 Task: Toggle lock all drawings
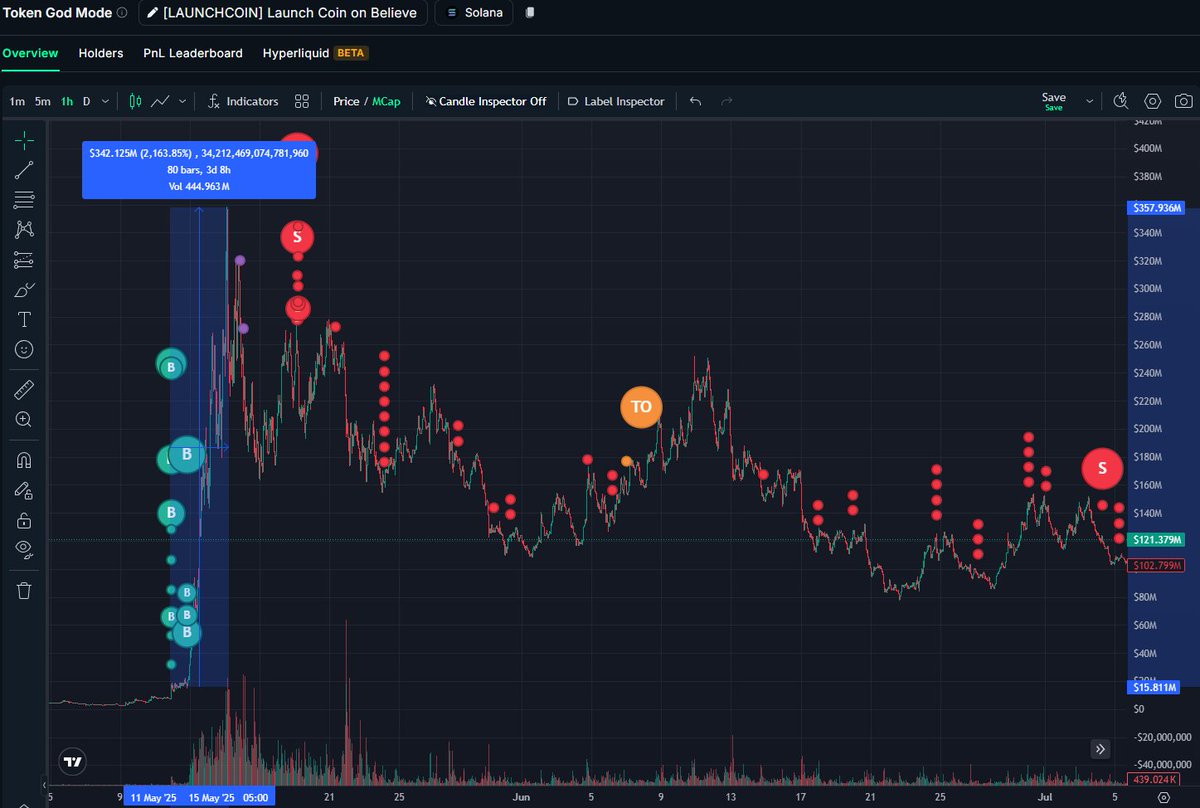click(x=24, y=520)
